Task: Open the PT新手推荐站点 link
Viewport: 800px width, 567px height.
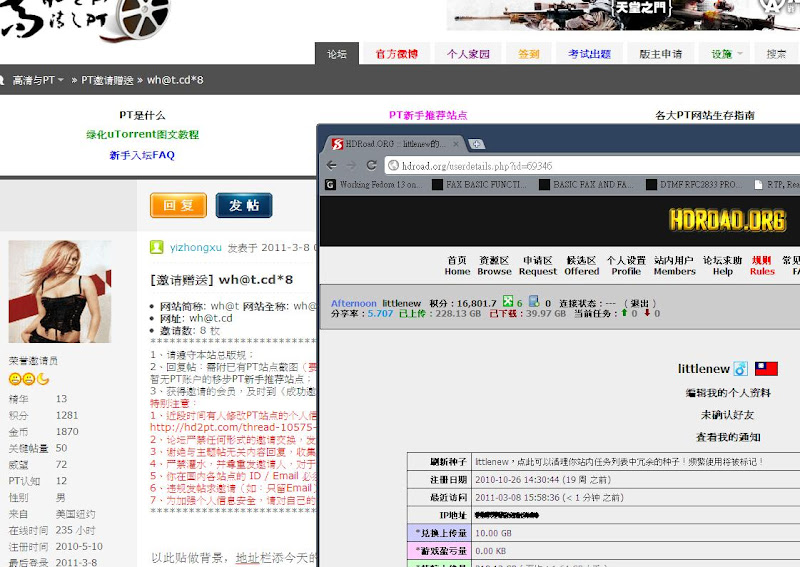Action: [428, 115]
